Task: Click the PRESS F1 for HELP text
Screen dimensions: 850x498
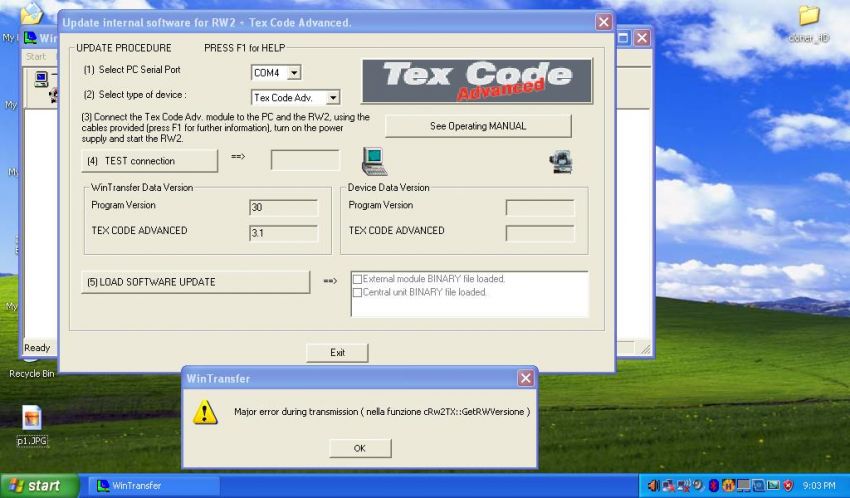Action: tap(244, 48)
